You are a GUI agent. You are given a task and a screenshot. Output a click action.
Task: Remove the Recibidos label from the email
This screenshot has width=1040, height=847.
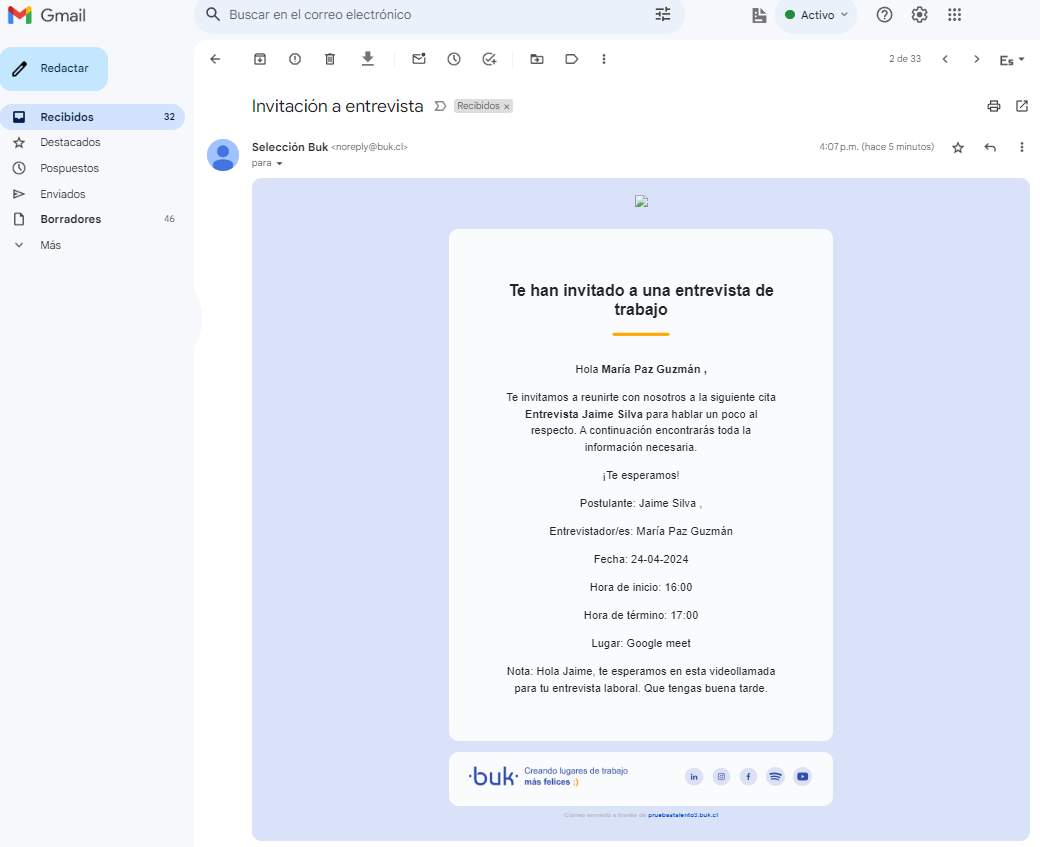click(x=506, y=106)
